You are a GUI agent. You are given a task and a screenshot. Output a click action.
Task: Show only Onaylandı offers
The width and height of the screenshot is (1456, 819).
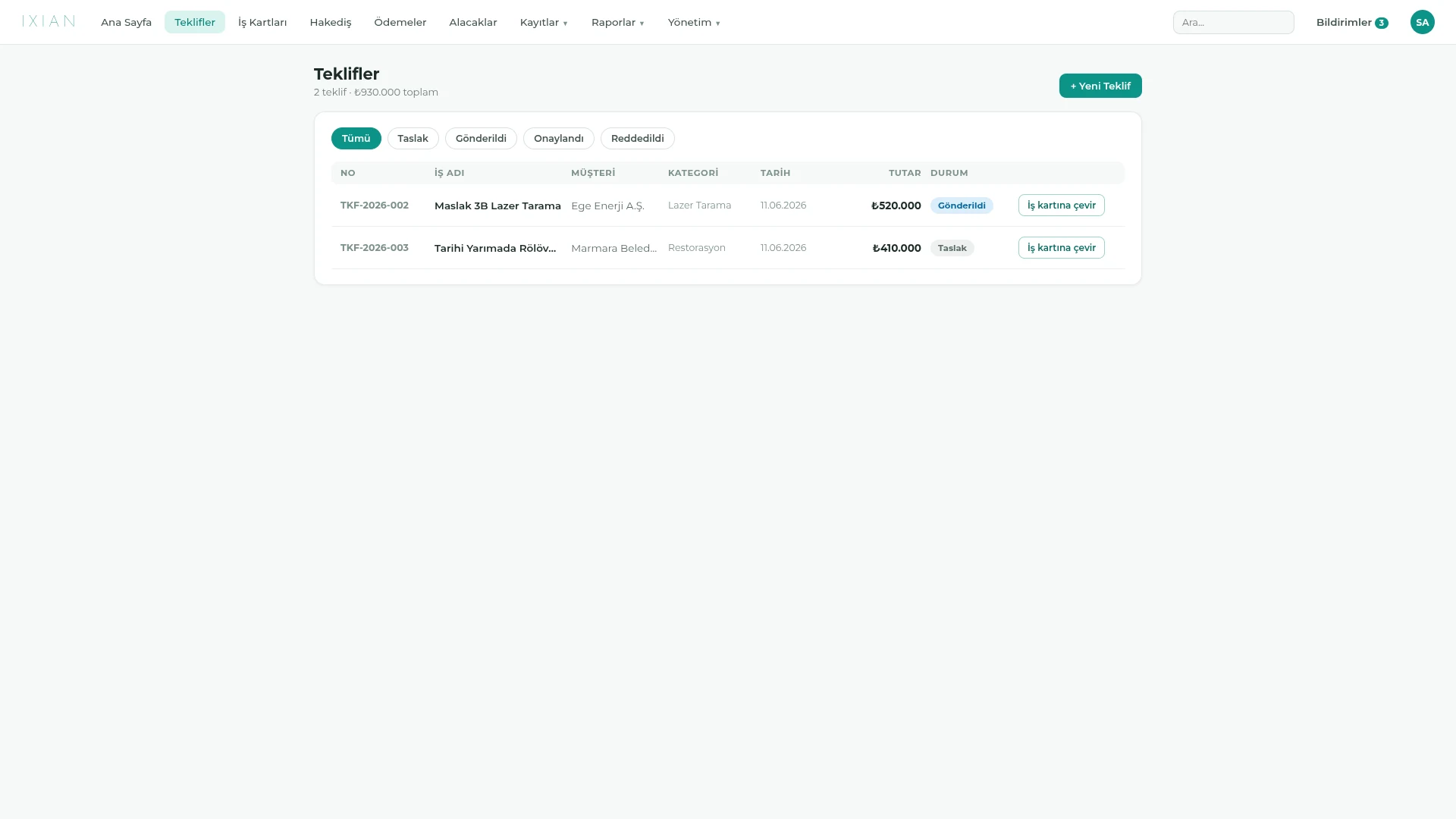coord(558,138)
